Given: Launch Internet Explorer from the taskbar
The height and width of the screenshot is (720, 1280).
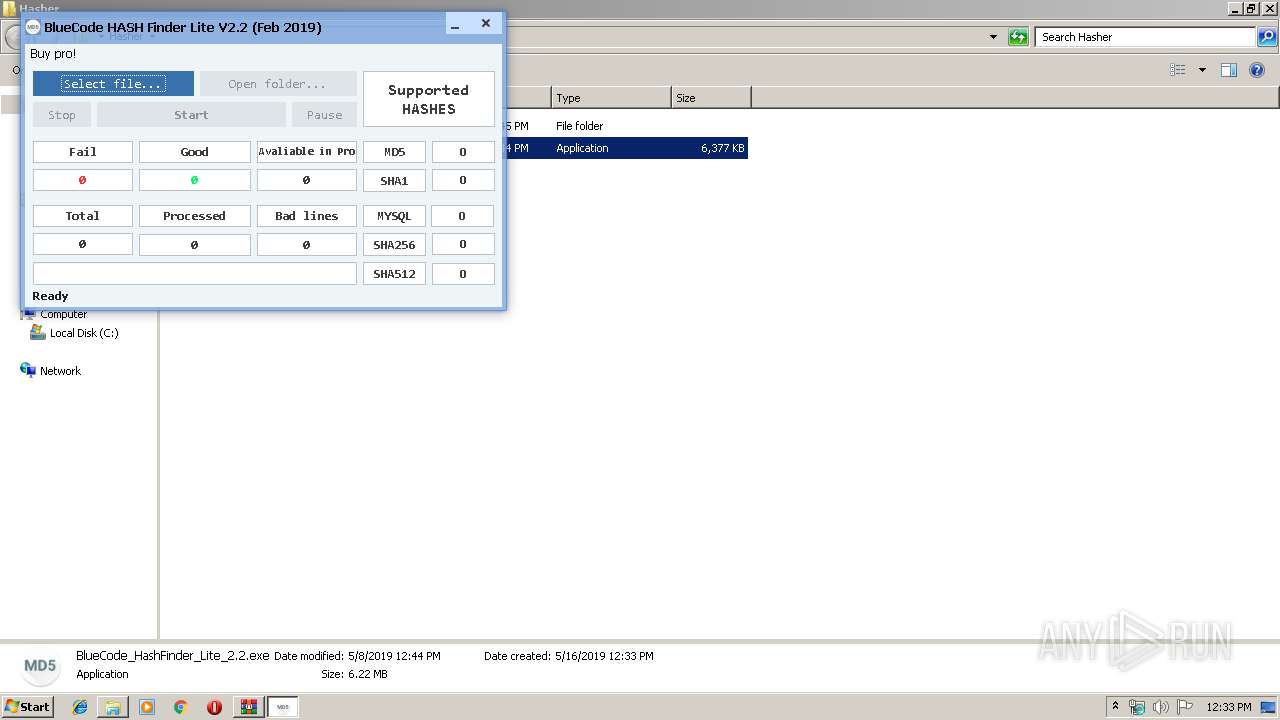Looking at the screenshot, I should (80, 707).
